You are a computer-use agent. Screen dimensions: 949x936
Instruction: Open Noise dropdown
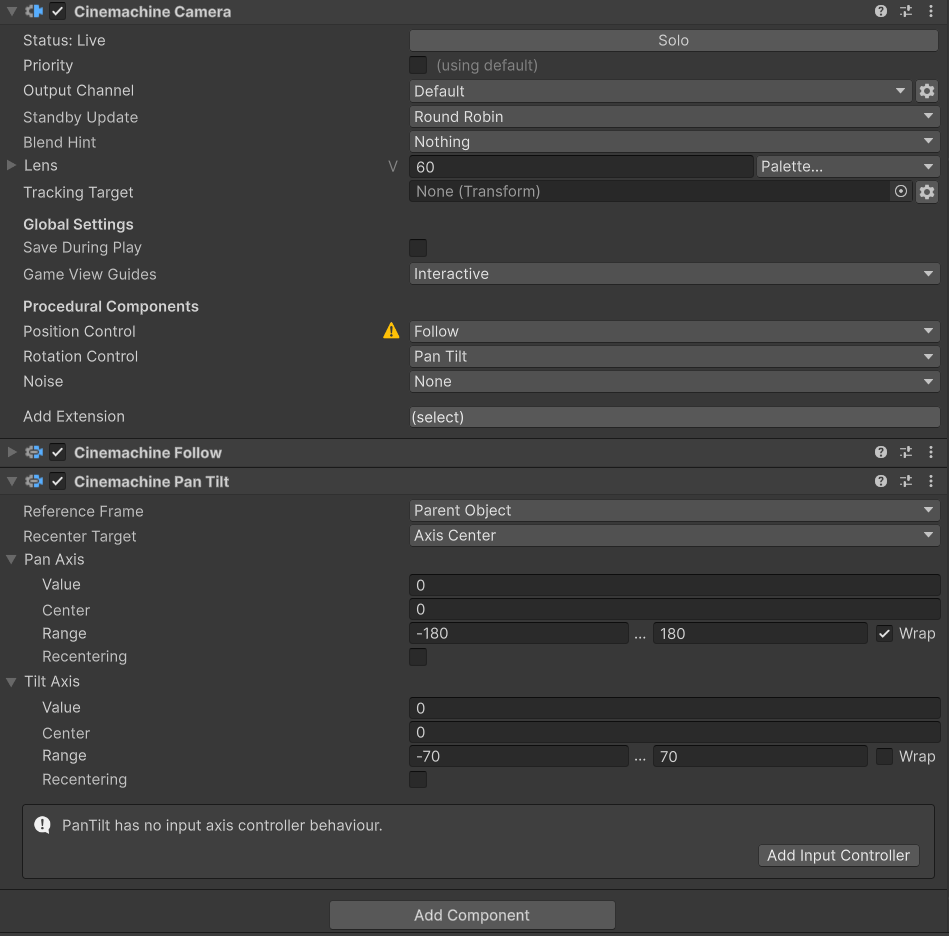tap(674, 381)
